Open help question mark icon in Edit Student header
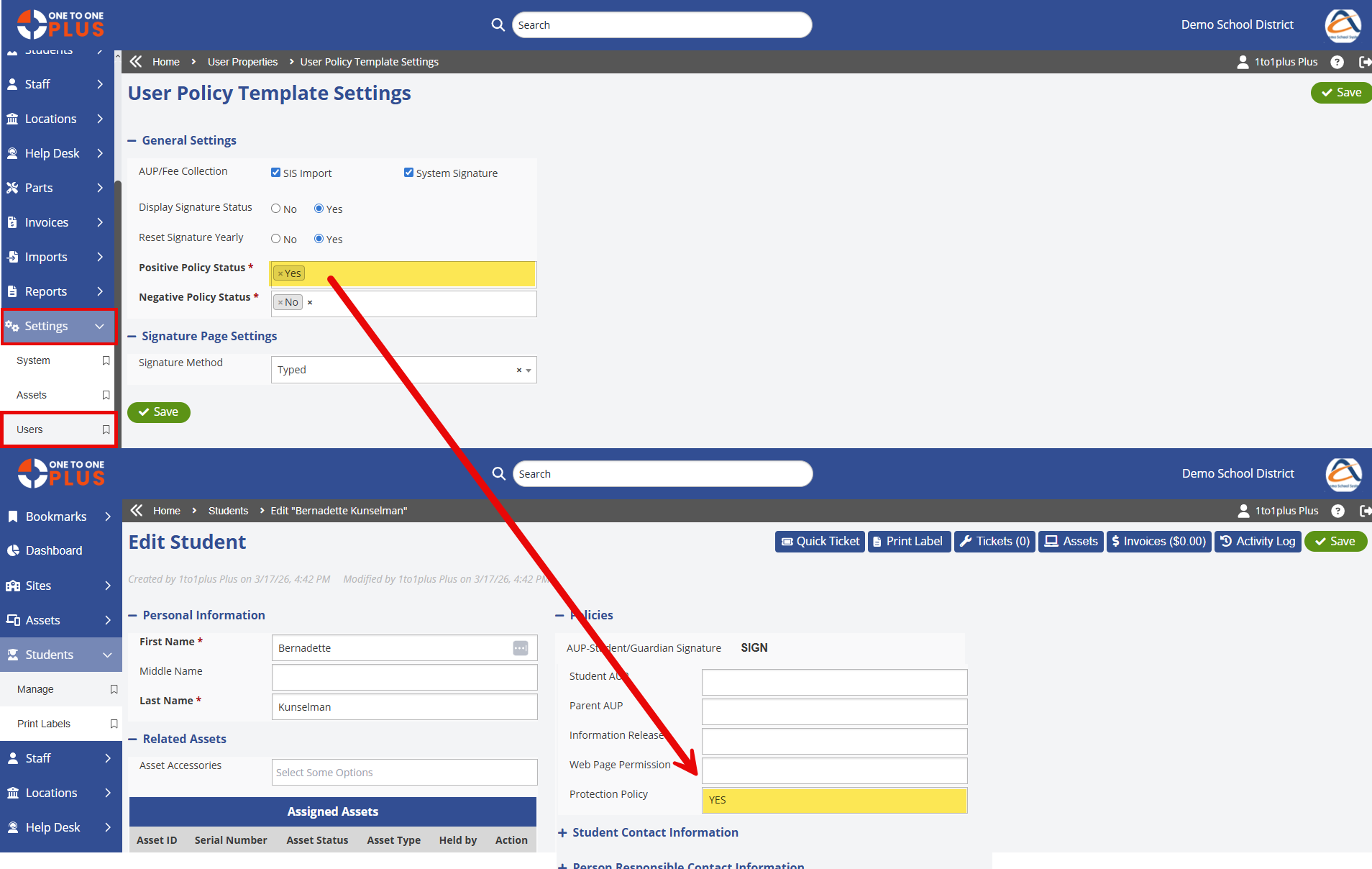The width and height of the screenshot is (1372, 869). click(1337, 511)
